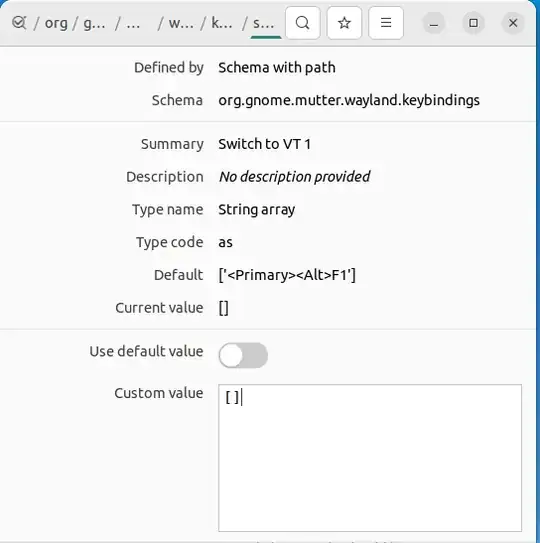This screenshot has width=540, height=543.
Task: Navigate to the 'w...' path segment
Action: coord(181,23)
